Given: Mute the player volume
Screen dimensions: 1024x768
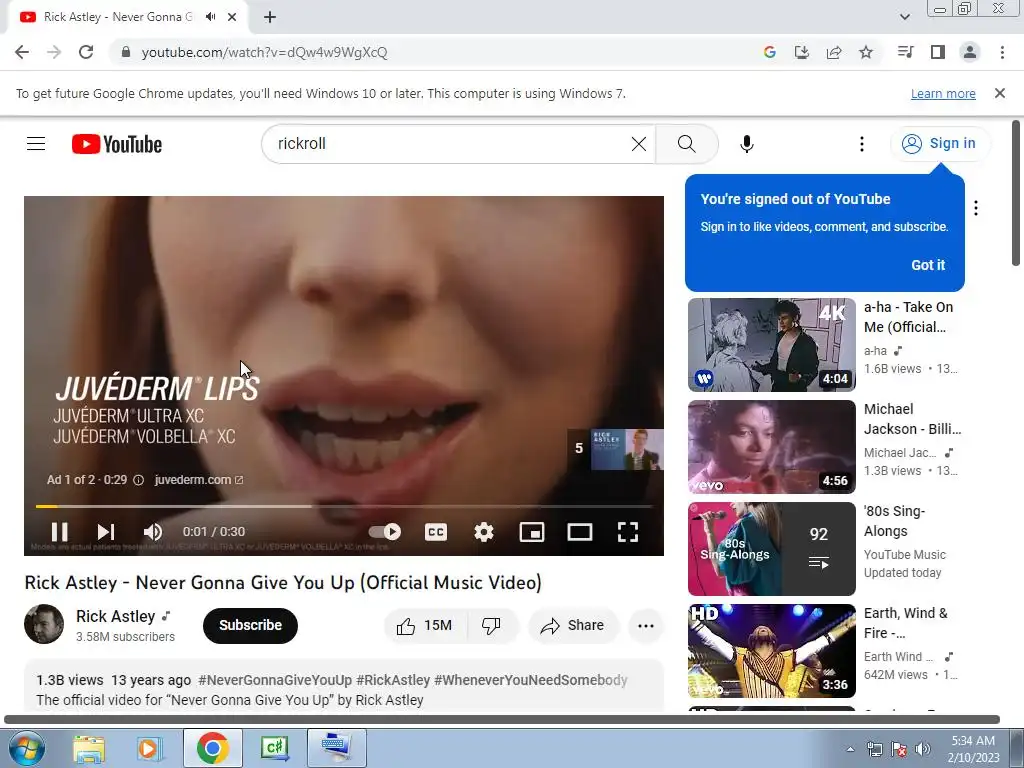Looking at the screenshot, I should pos(153,532).
